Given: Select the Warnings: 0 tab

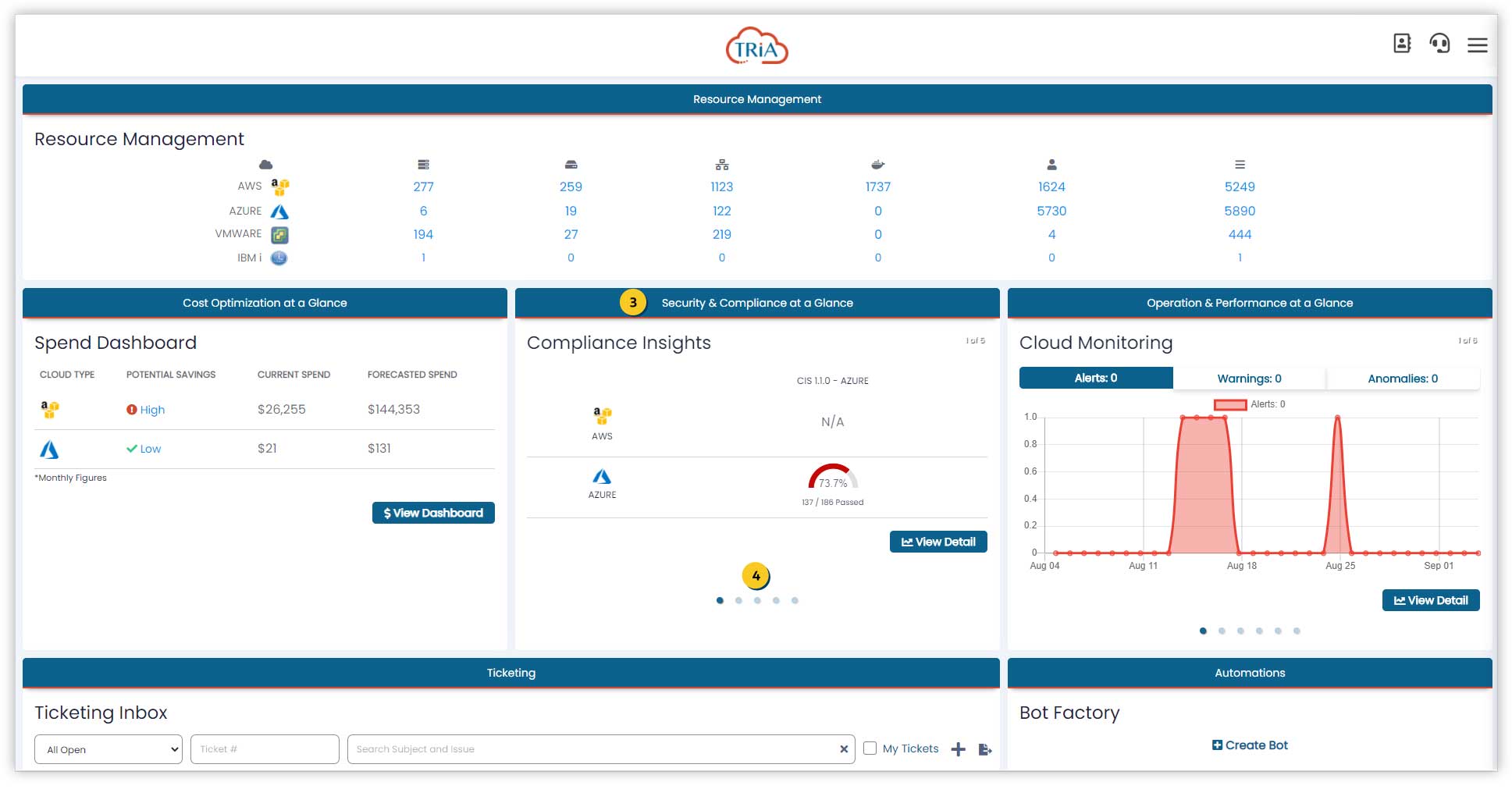Looking at the screenshot, I should pos(1250,379).
